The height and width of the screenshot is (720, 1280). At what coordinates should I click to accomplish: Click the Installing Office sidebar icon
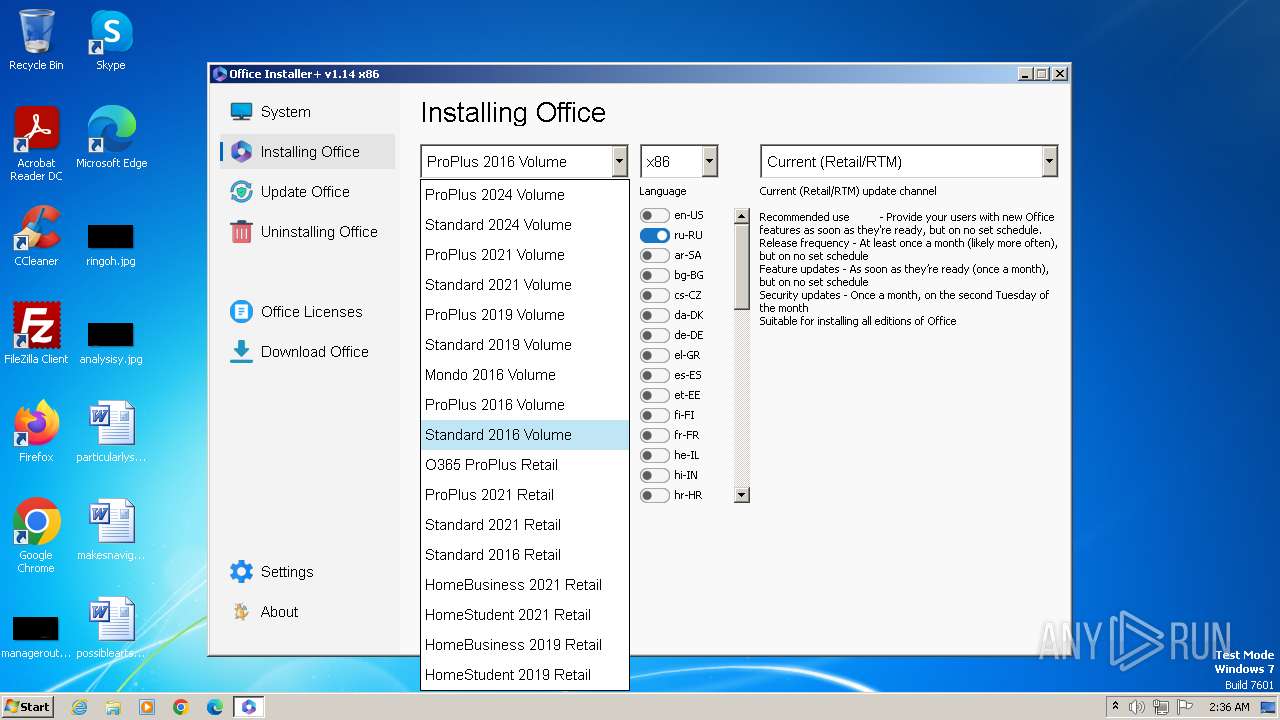(x=241, y=152)
